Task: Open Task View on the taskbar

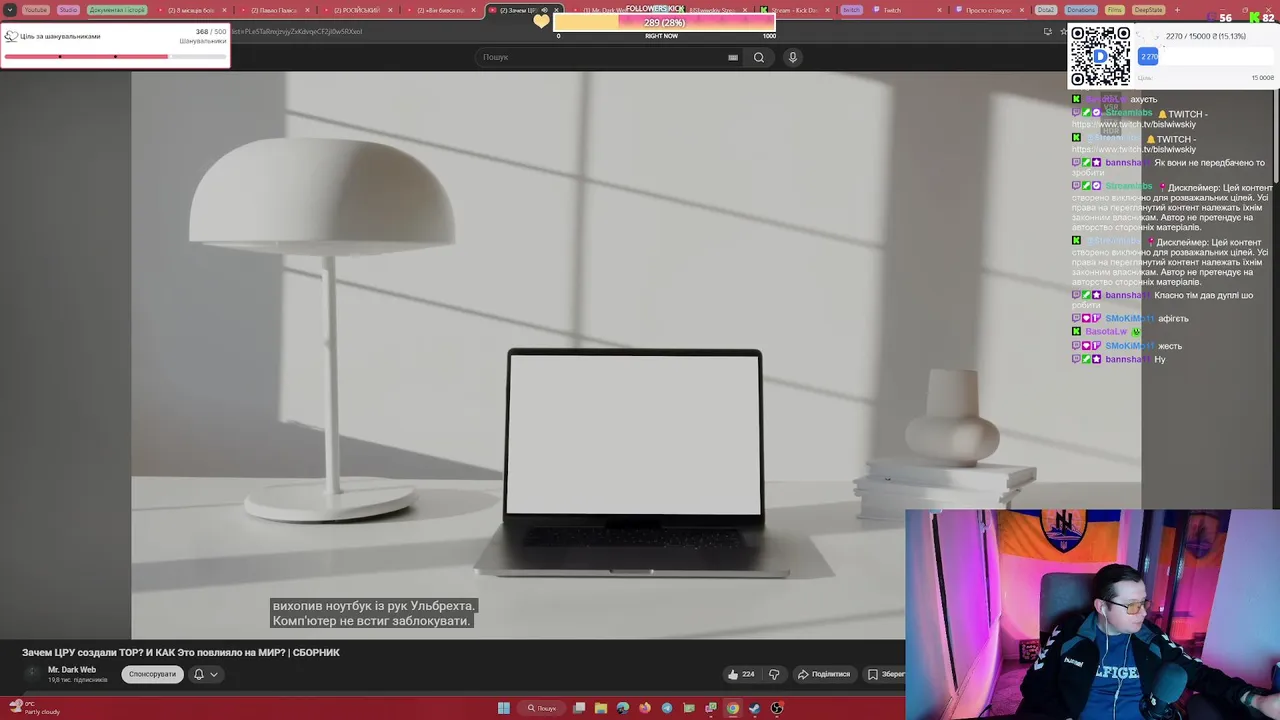Action: pyautogui.click(x=579, y=708)
